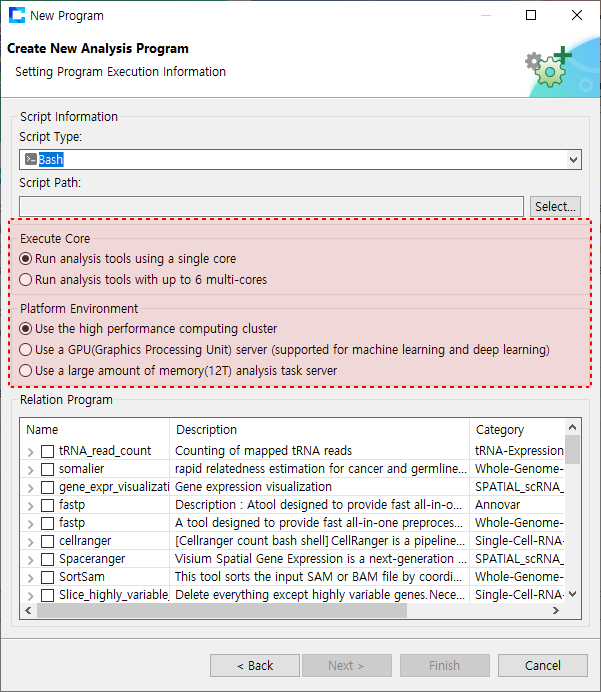Check the Slice_highly_variable checkbox
The width and height of the screenshot is (601, 692).
coord(47,595)
